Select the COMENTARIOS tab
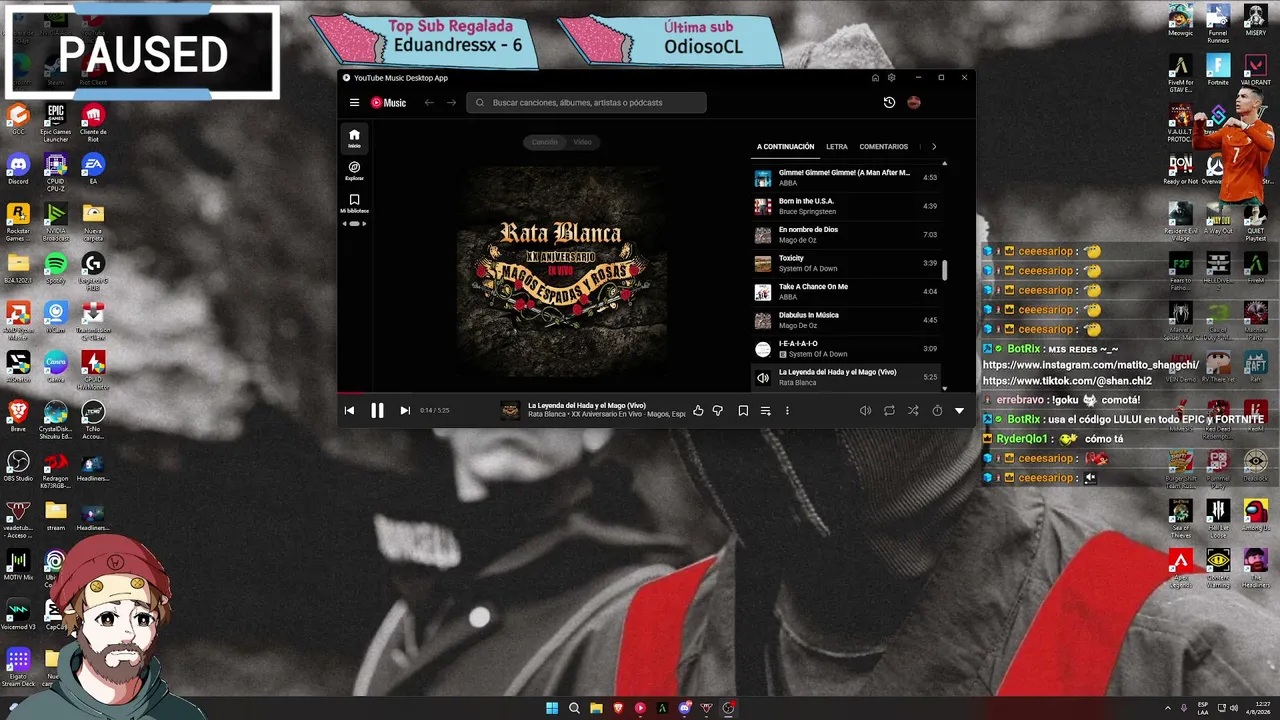Viewport: 1280px width, 720px height. point(884,147)
